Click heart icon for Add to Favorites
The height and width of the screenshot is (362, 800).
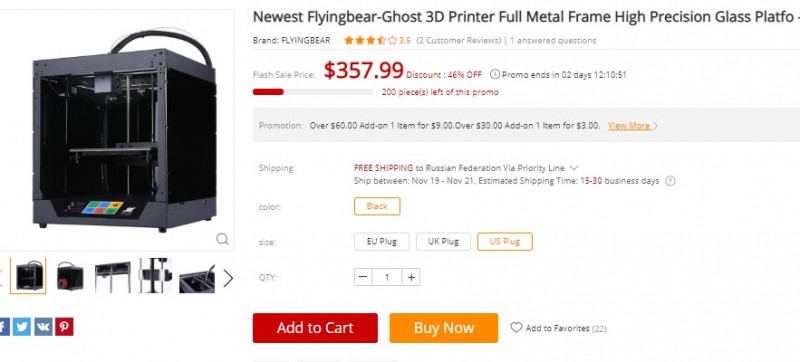pyautogui.click(x=516, y=327)
